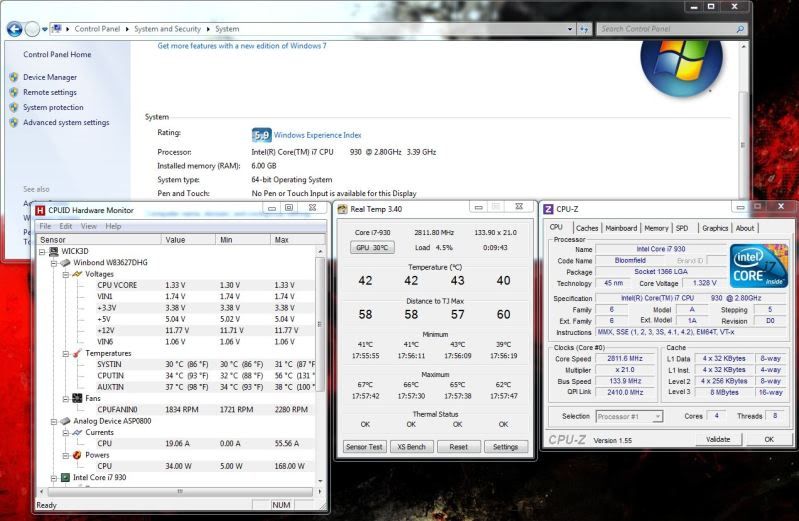Click the search magnifier in Control Panel
799x521 pixels.
(740, 29)
